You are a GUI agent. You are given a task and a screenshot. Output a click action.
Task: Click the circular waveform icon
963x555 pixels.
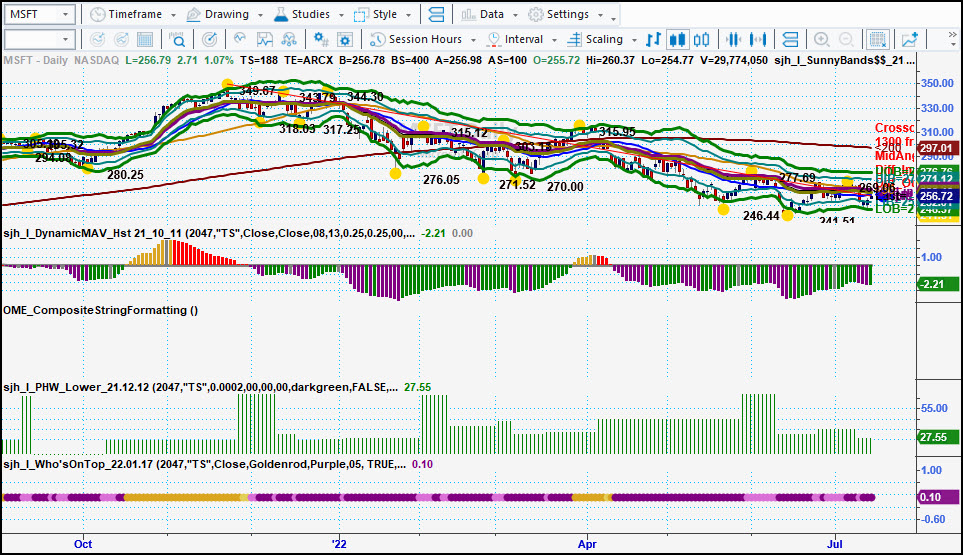click(240, 39)
